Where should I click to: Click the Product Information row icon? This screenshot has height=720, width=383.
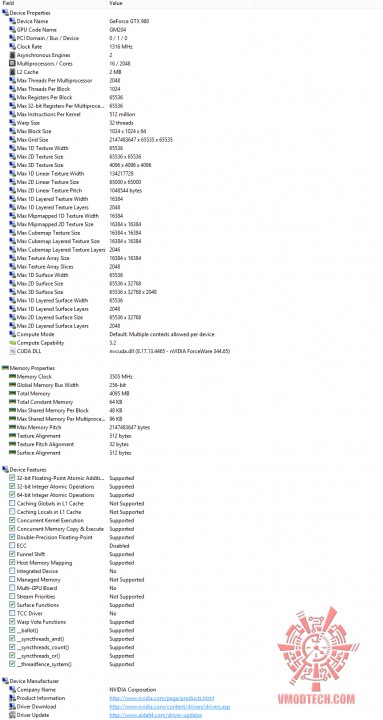point(12,698)
